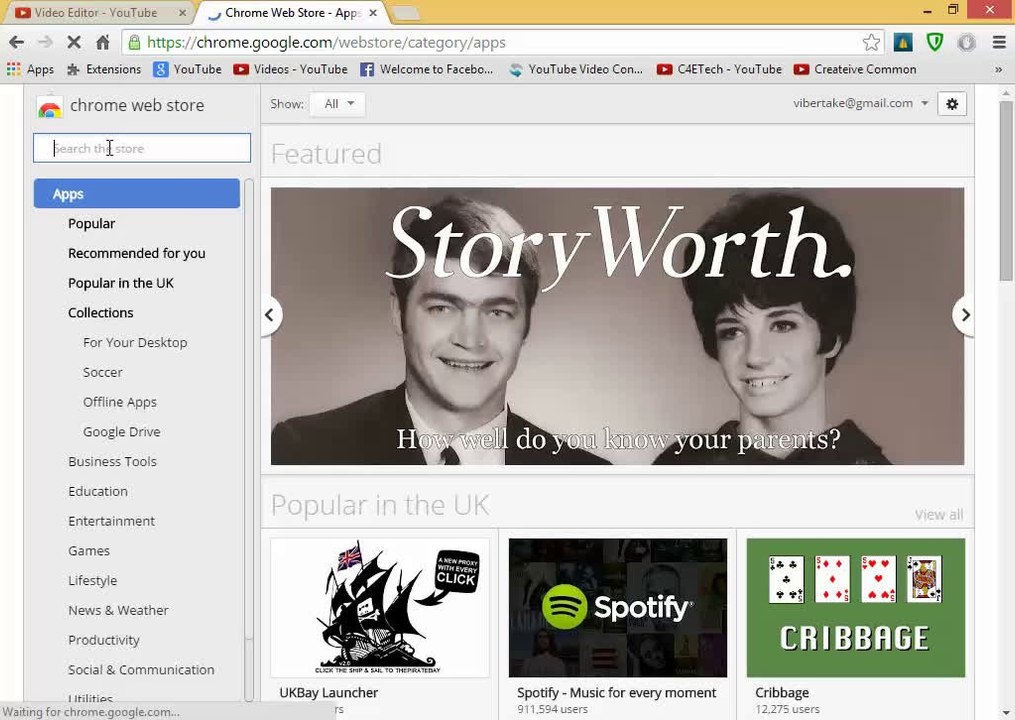Open the Soccer collection

pyautogui.click(x=102, y=372)
